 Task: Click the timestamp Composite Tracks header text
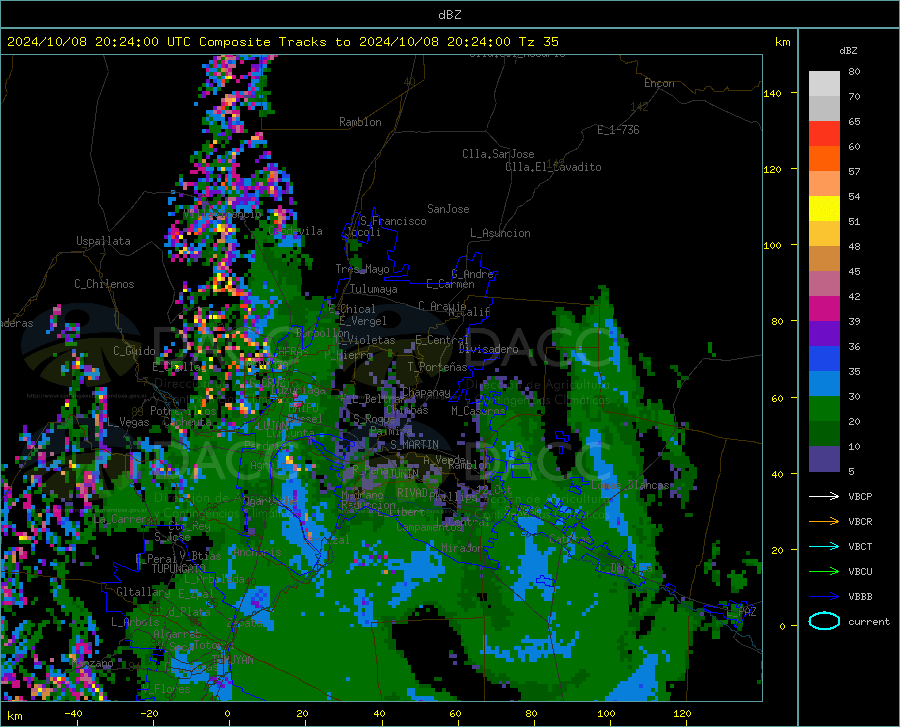(x=283, y=42)
